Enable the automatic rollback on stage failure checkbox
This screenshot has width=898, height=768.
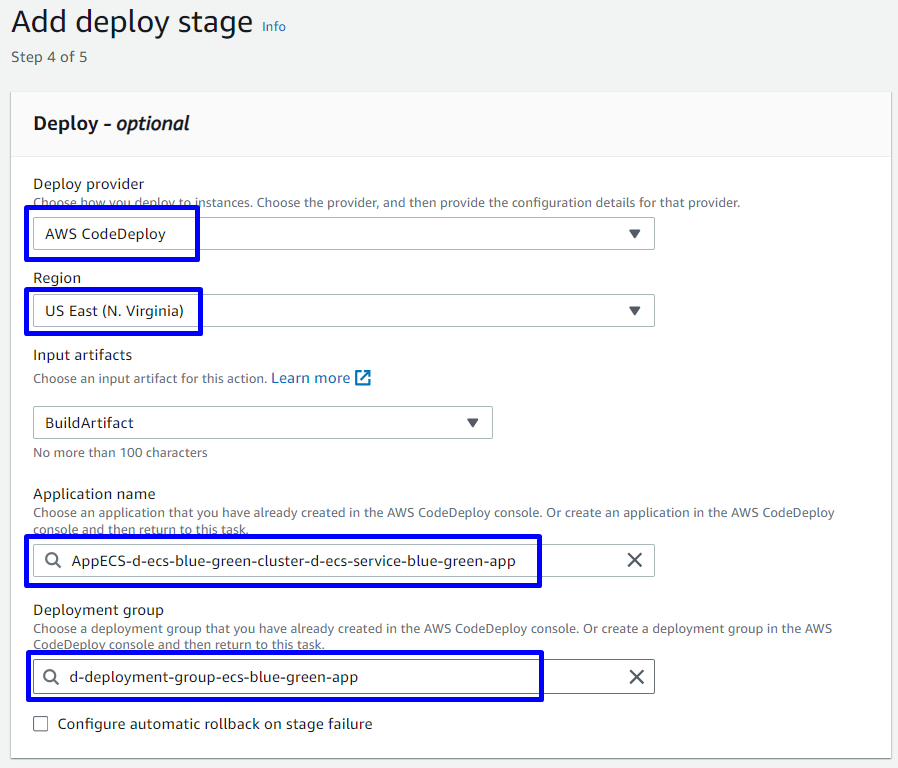[41, 724]
